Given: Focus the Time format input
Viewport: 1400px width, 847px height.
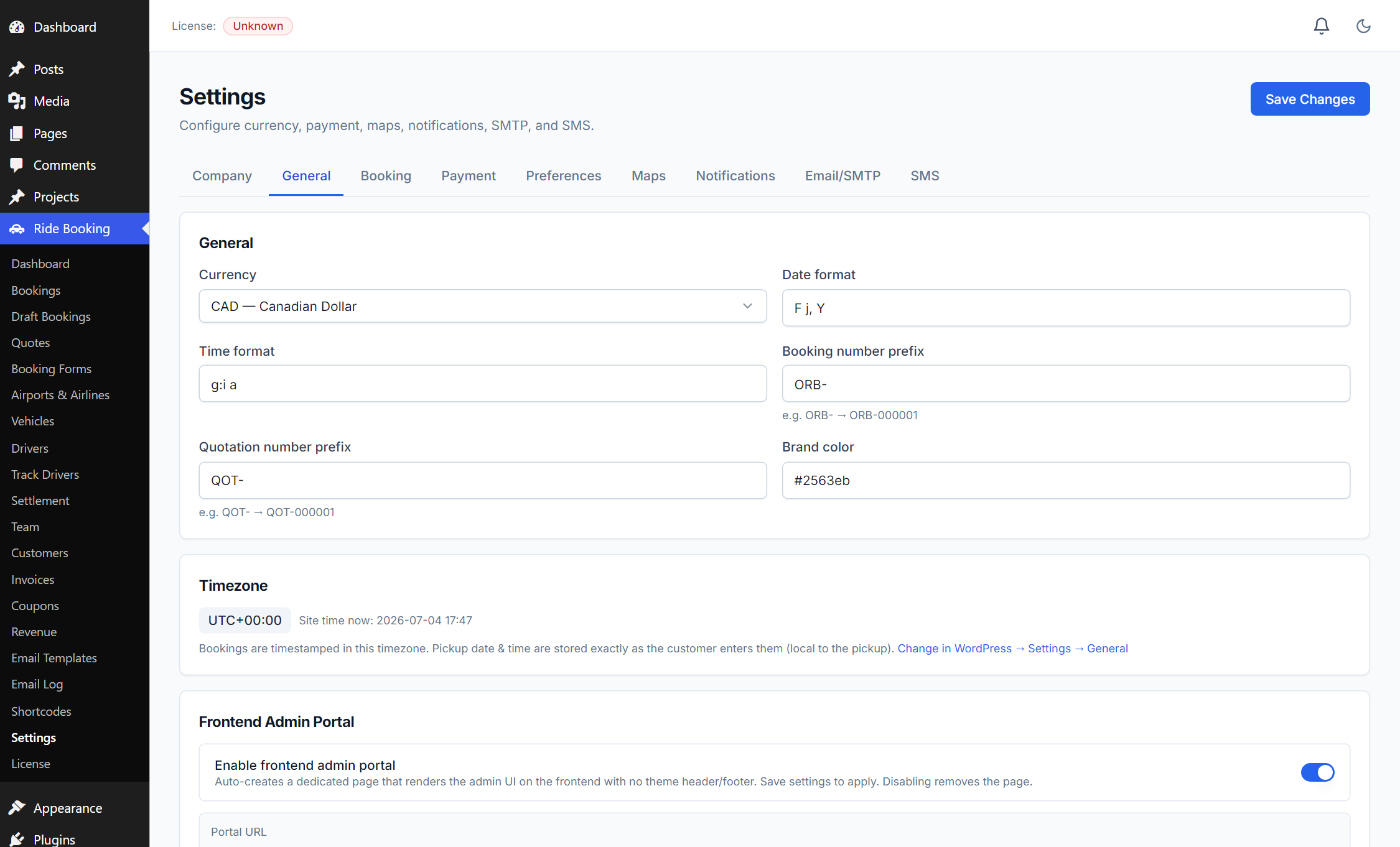Looking at the screenshot, I should 482,384.
